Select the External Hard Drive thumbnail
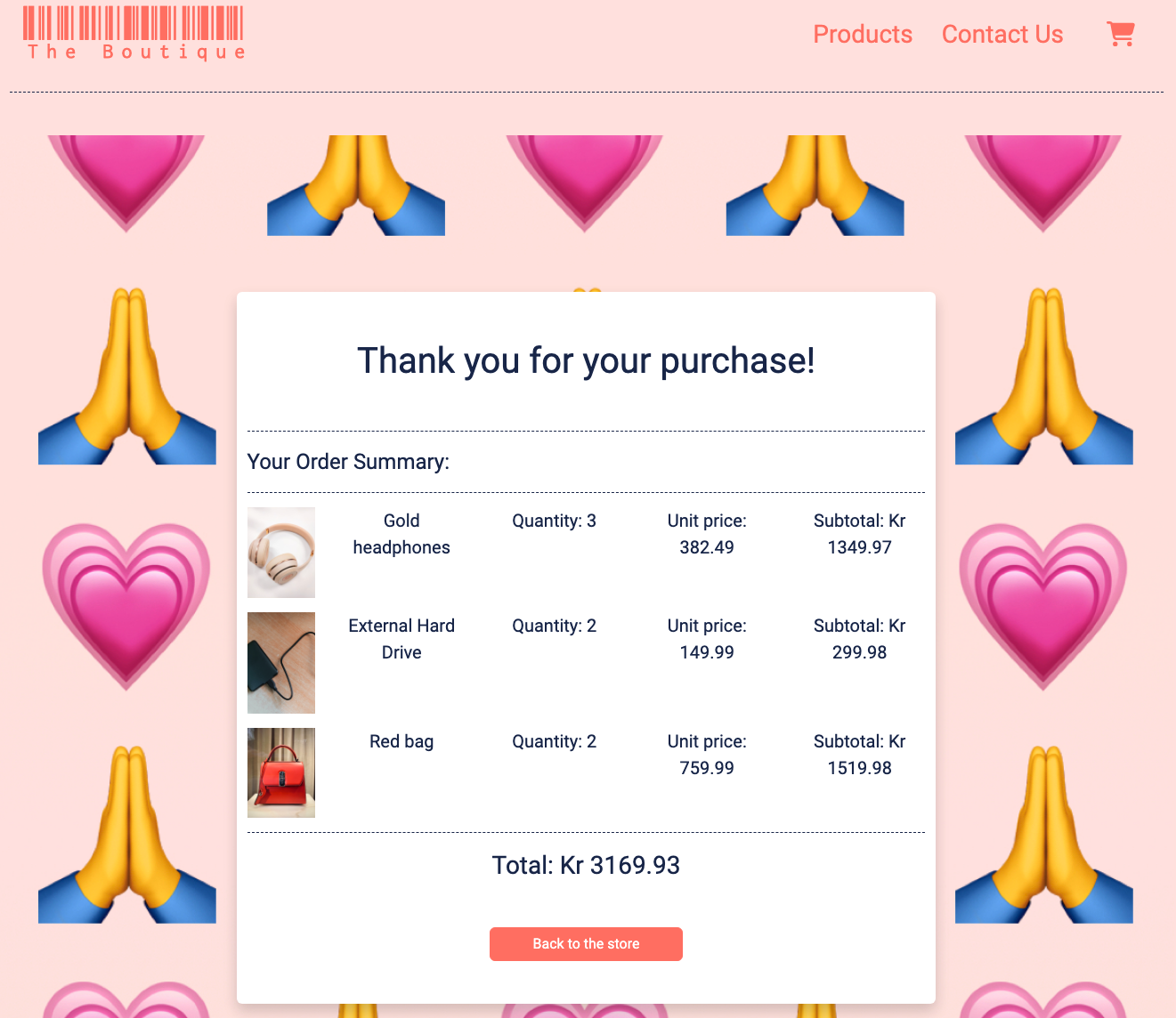Image resolution: width=1176 pixels, height=1018 pixels. pos(281,663)
